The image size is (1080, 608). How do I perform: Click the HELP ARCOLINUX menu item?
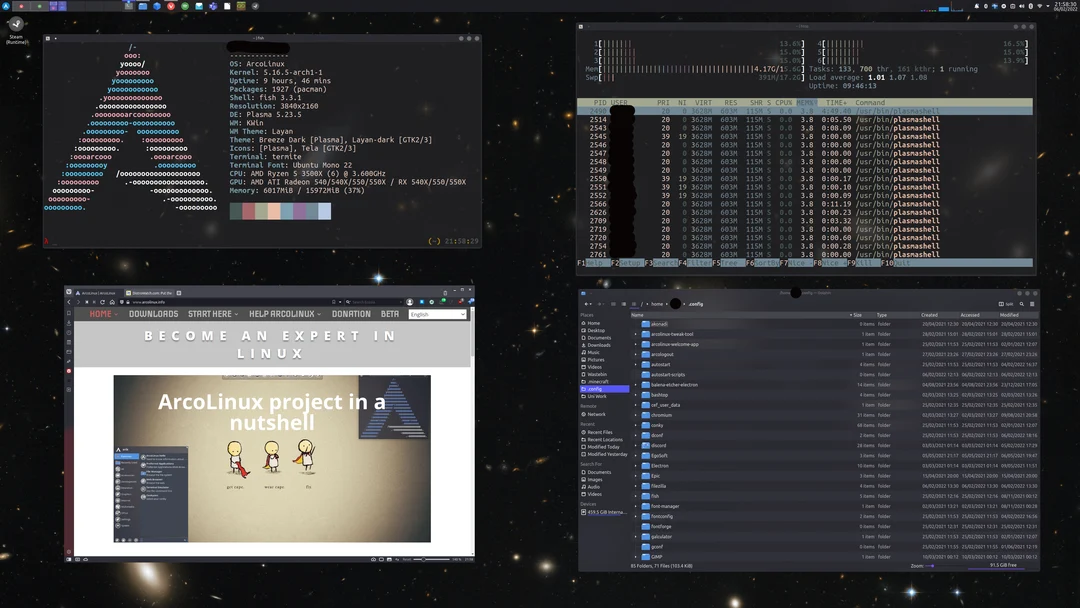[x=283, y=313]
